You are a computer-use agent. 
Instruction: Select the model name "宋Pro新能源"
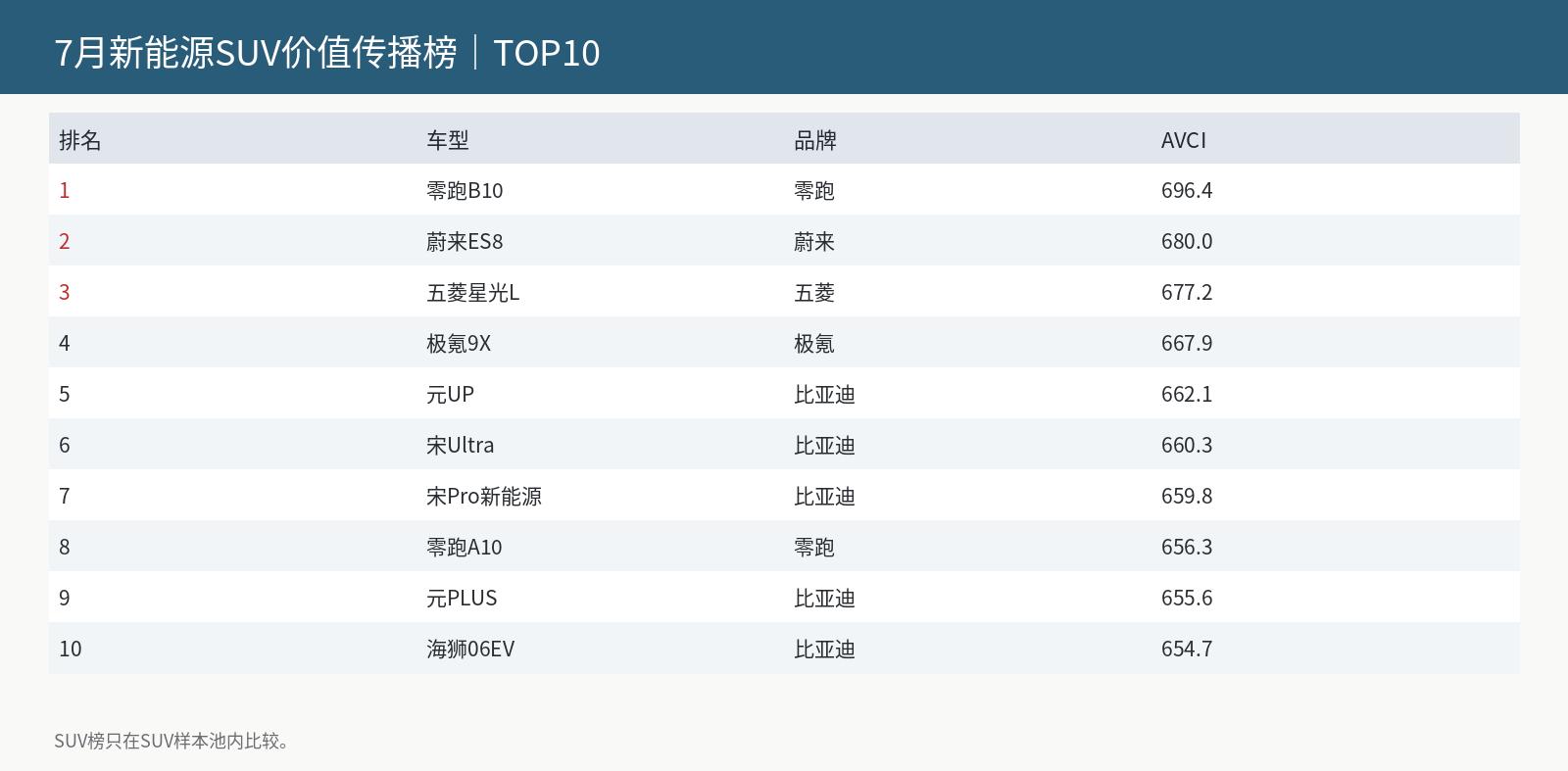(x=484, y=496)
